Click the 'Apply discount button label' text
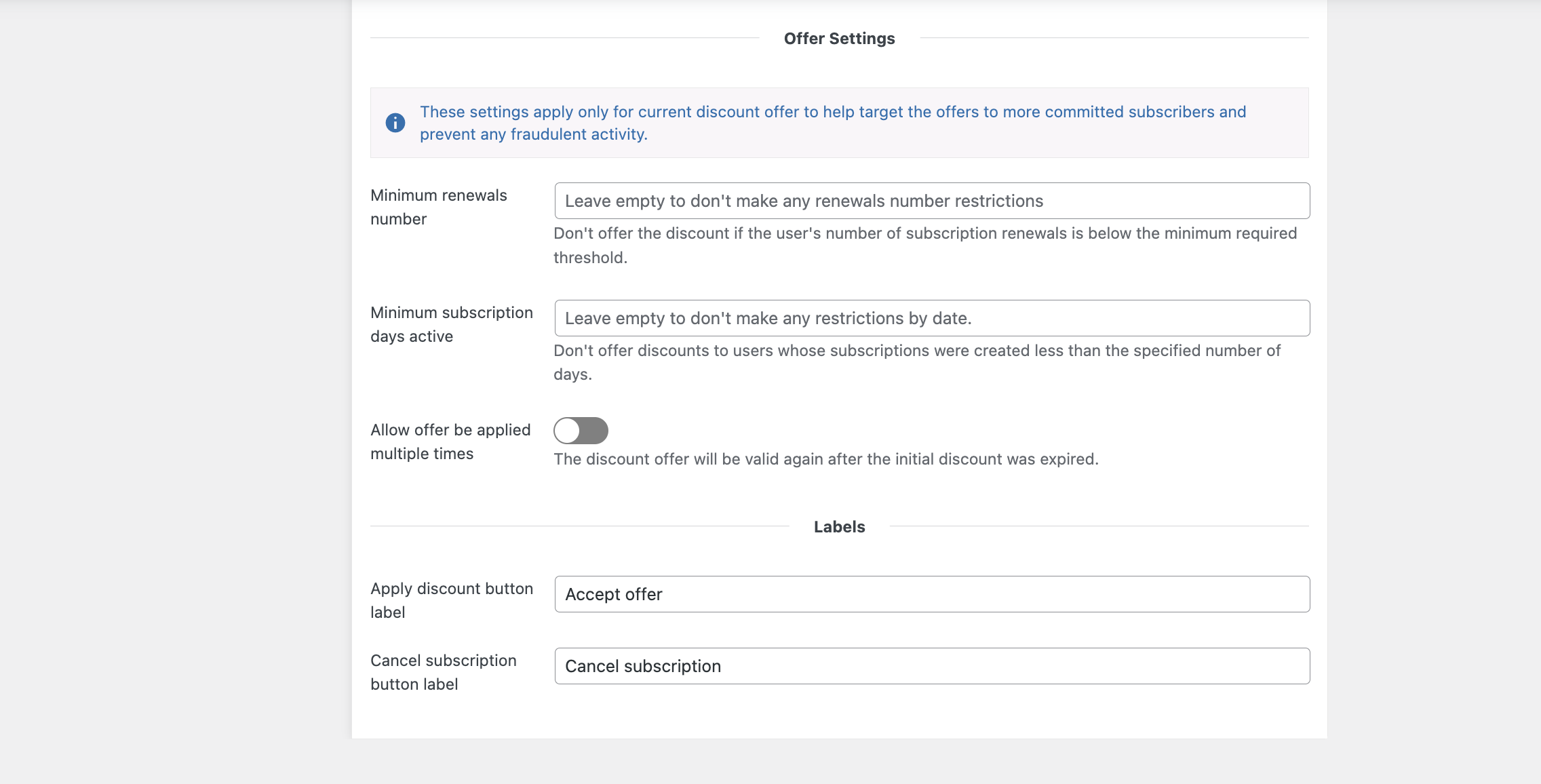1541x784 pixels. tap(452, 600)
